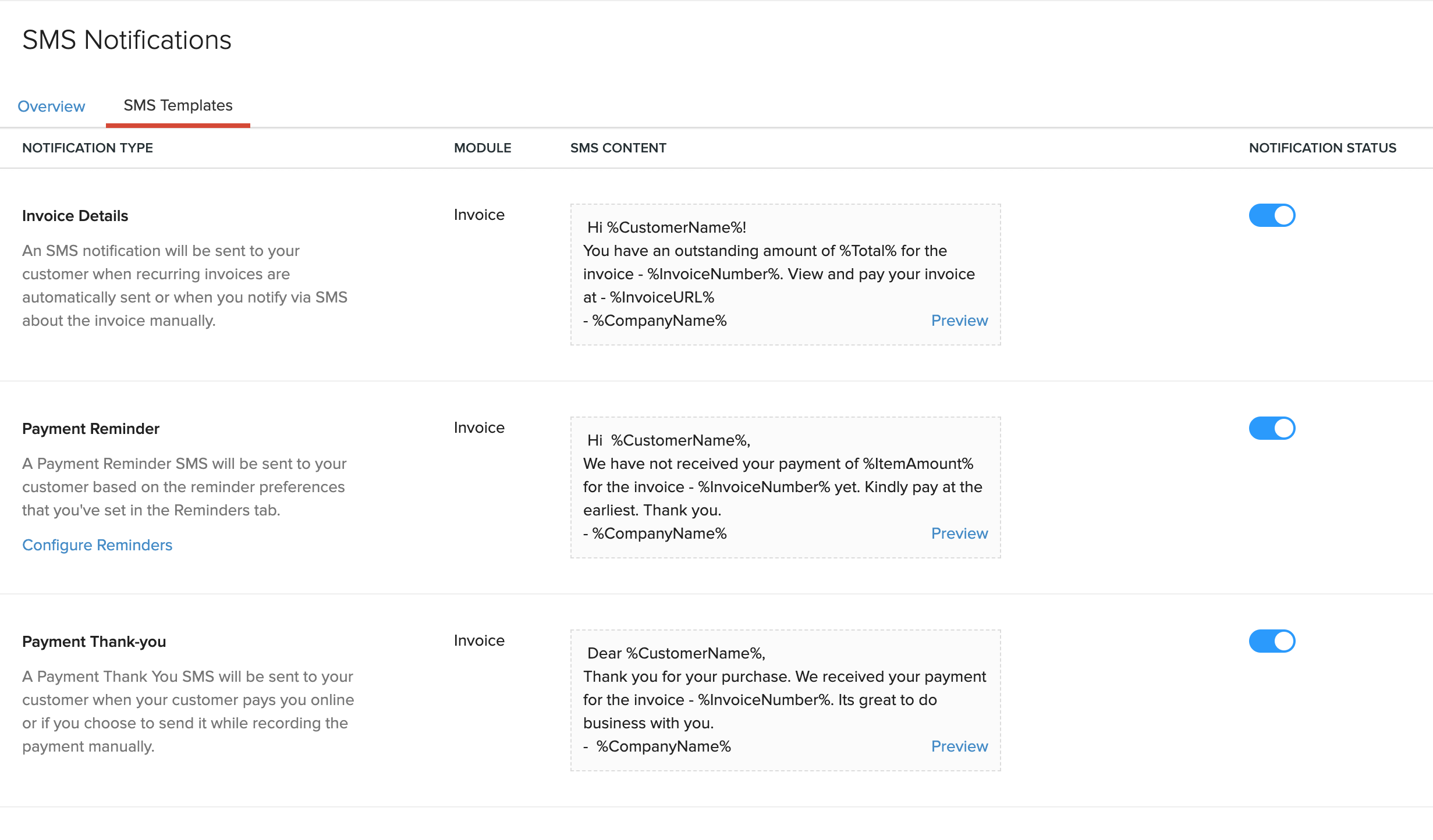Open the Configure Reminders link

tap(97, 545)
